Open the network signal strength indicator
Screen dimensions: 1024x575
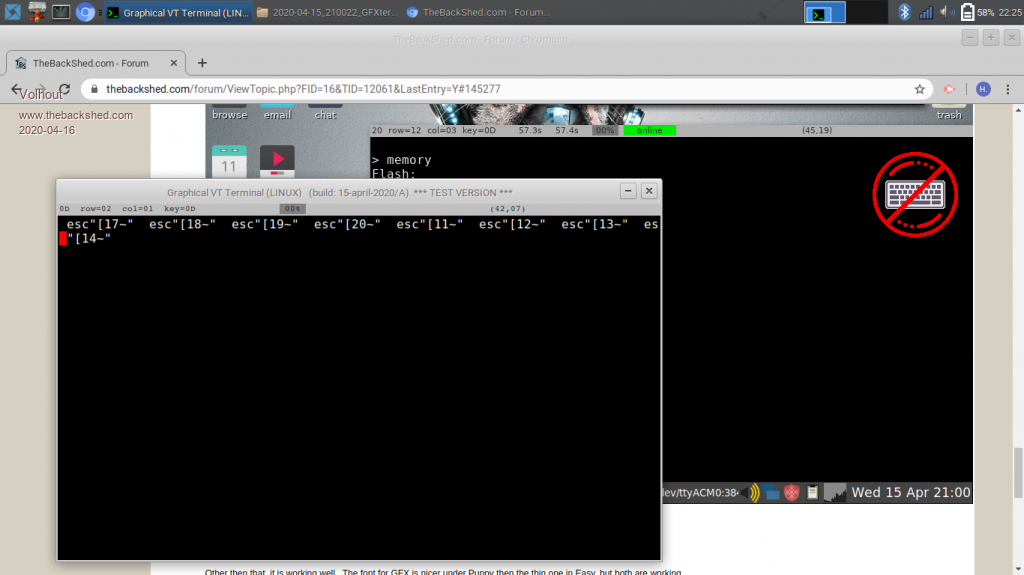point(925,13)
